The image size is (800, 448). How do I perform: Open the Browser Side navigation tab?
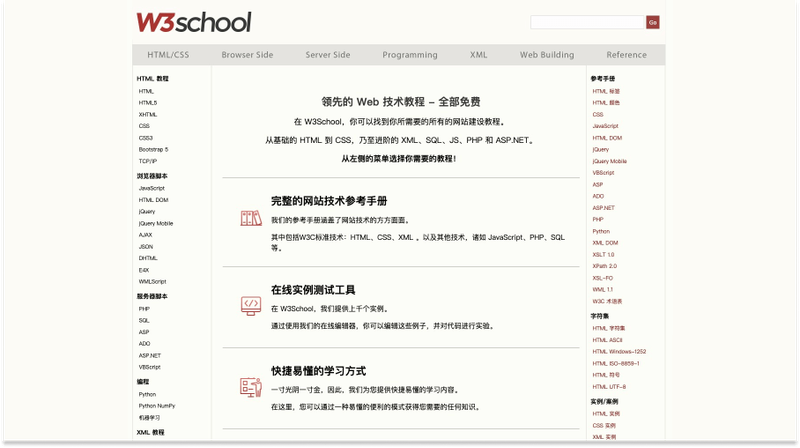(x=247, y=55)
